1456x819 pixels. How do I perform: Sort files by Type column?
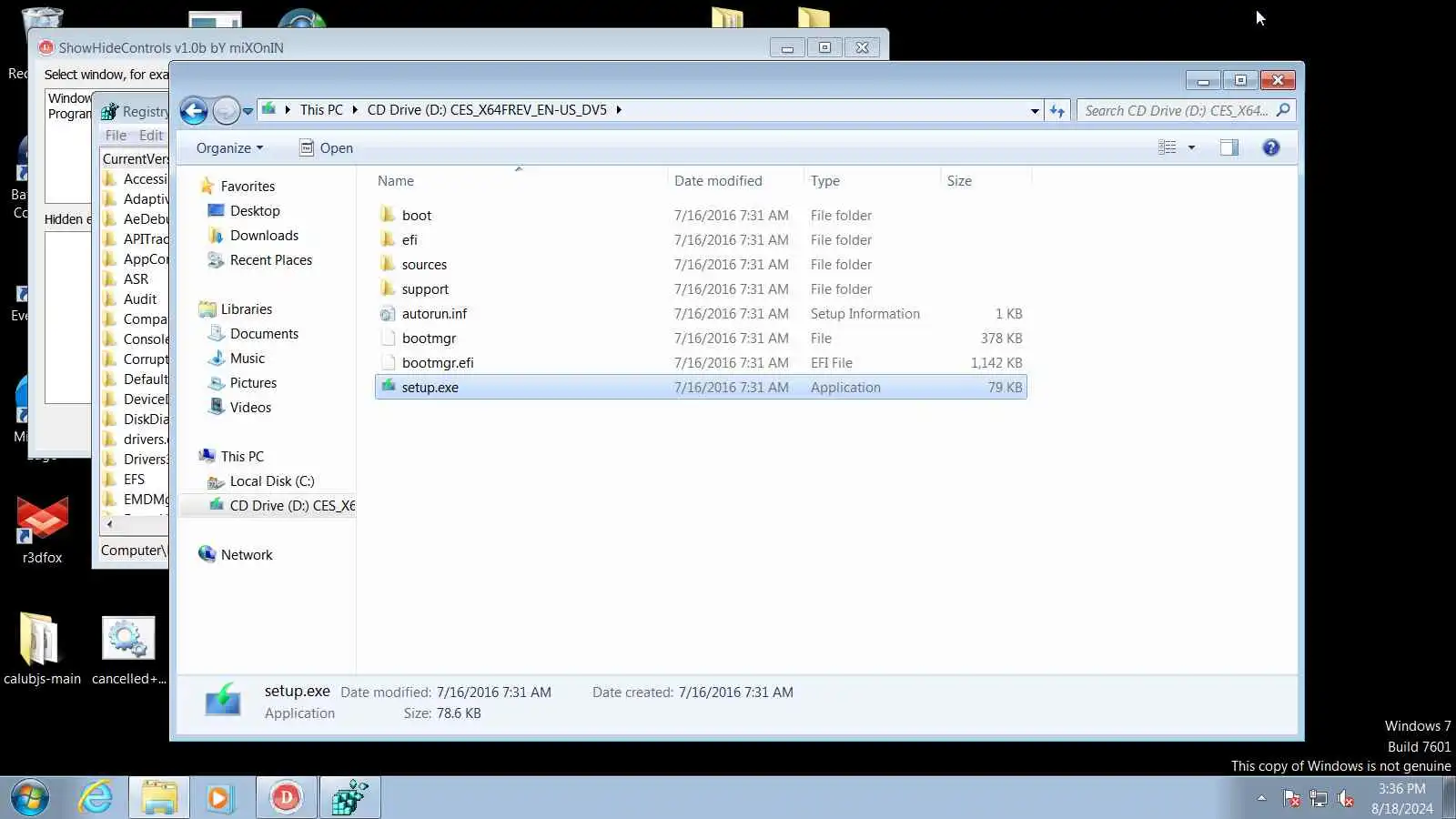(825, 181)
